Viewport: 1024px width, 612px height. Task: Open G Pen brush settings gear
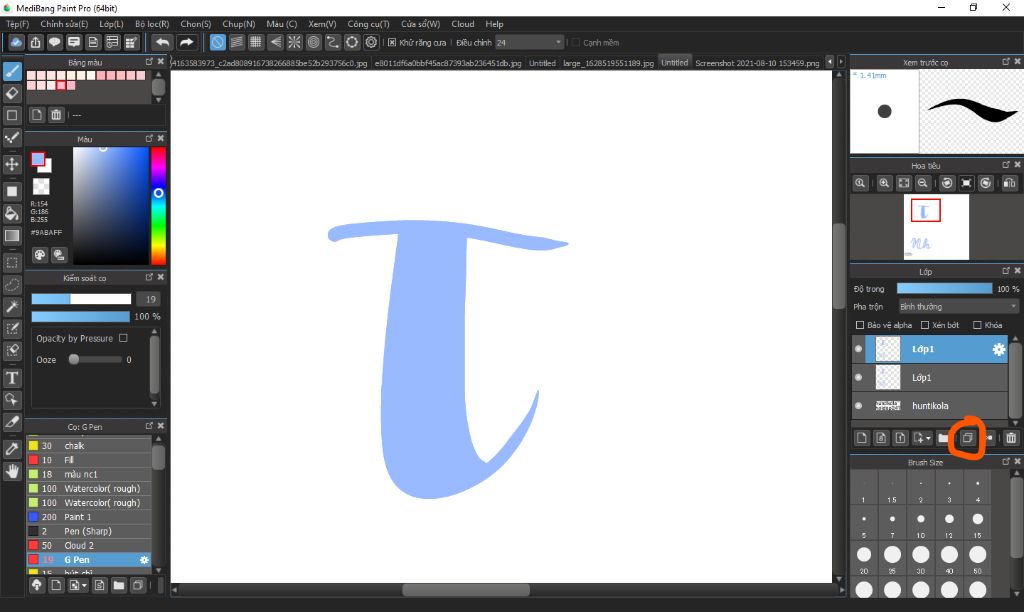point(144,560)
